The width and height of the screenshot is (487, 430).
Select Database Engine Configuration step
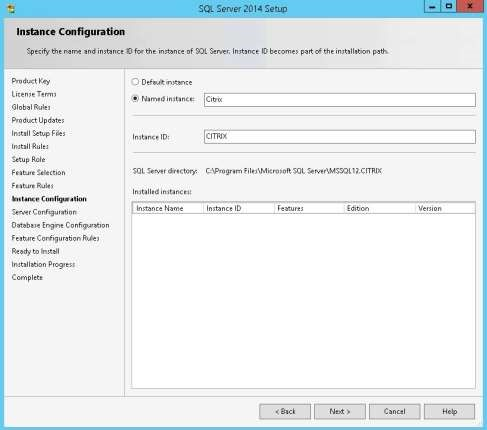60,225
